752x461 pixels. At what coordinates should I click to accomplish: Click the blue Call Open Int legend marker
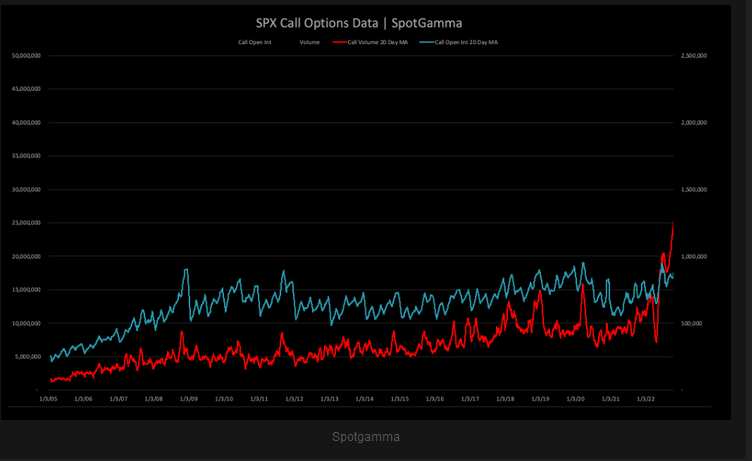tap(427, 43)
